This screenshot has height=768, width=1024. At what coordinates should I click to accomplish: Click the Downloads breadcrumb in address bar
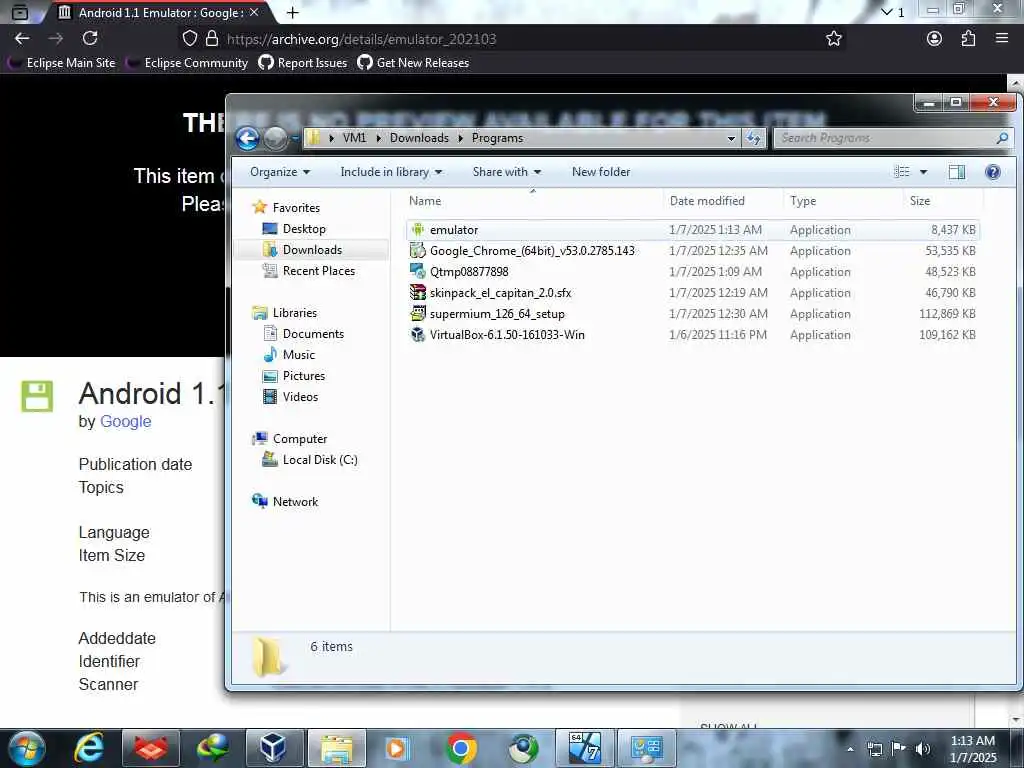tap(419, 138)
